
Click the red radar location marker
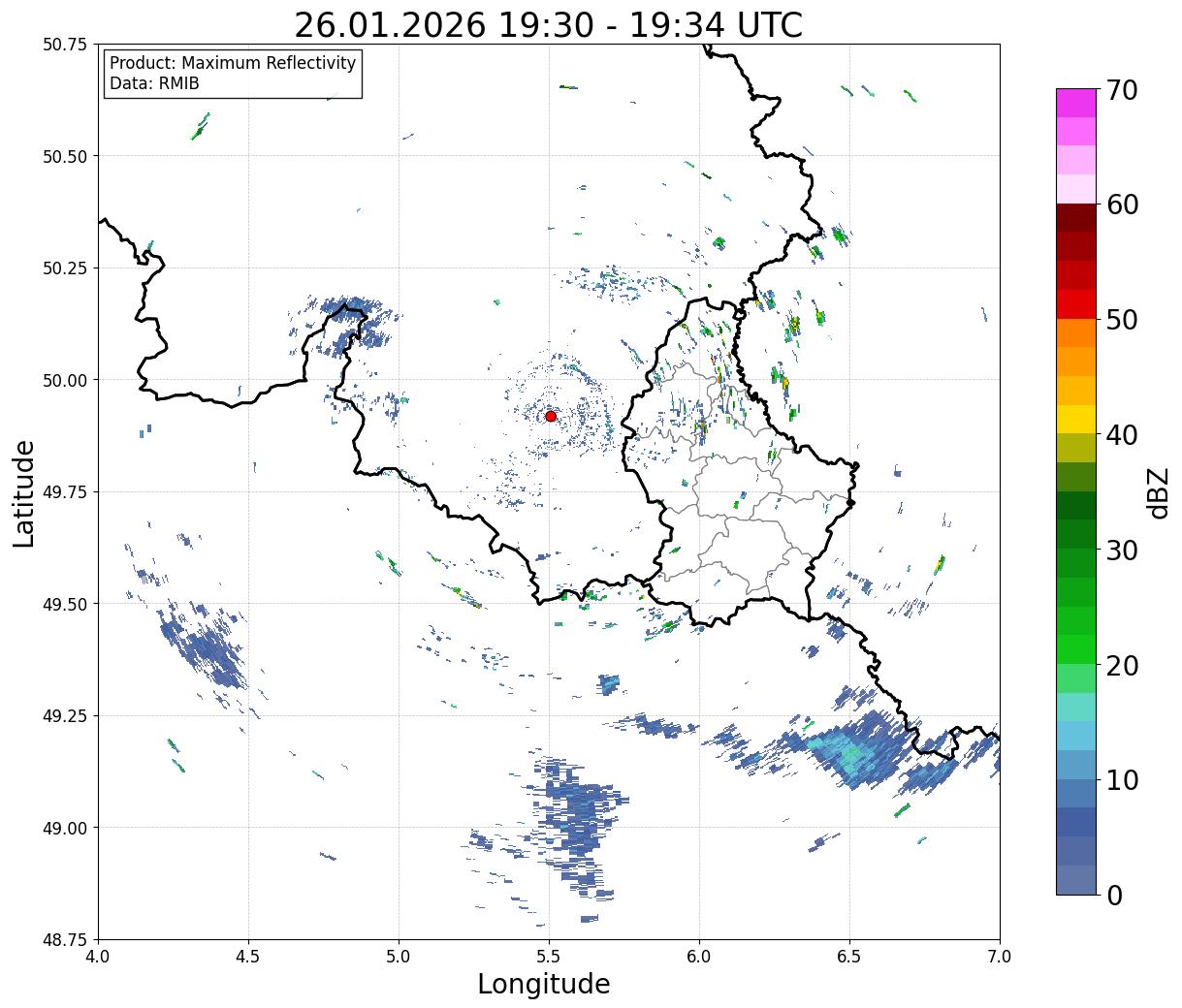(551, 416)
